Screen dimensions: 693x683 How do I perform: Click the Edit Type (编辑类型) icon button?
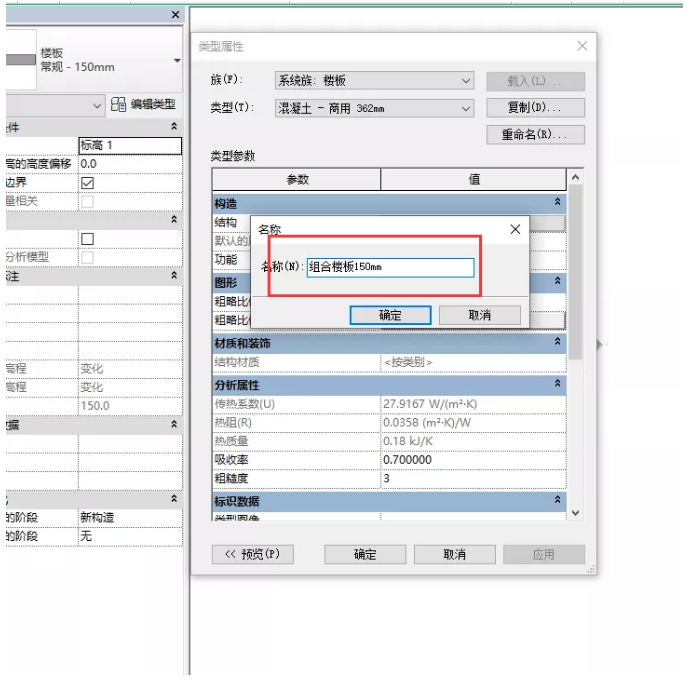click(x=144, y=105)
